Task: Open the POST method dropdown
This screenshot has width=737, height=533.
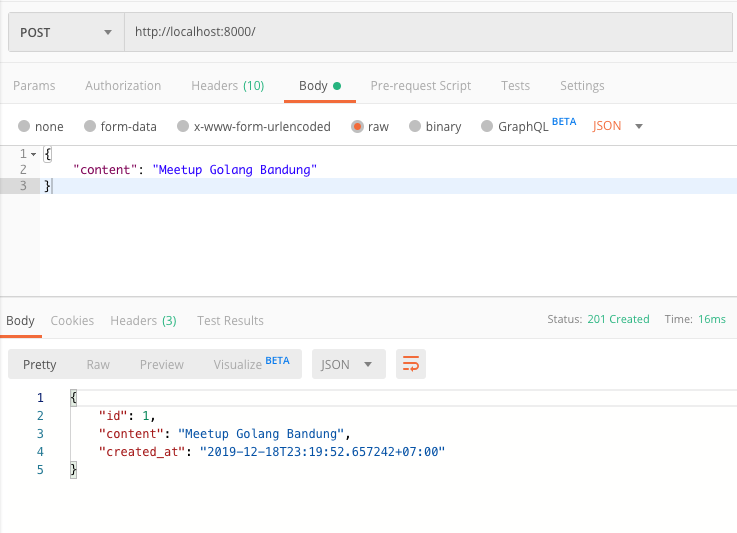Action: (x=66, y=32)
